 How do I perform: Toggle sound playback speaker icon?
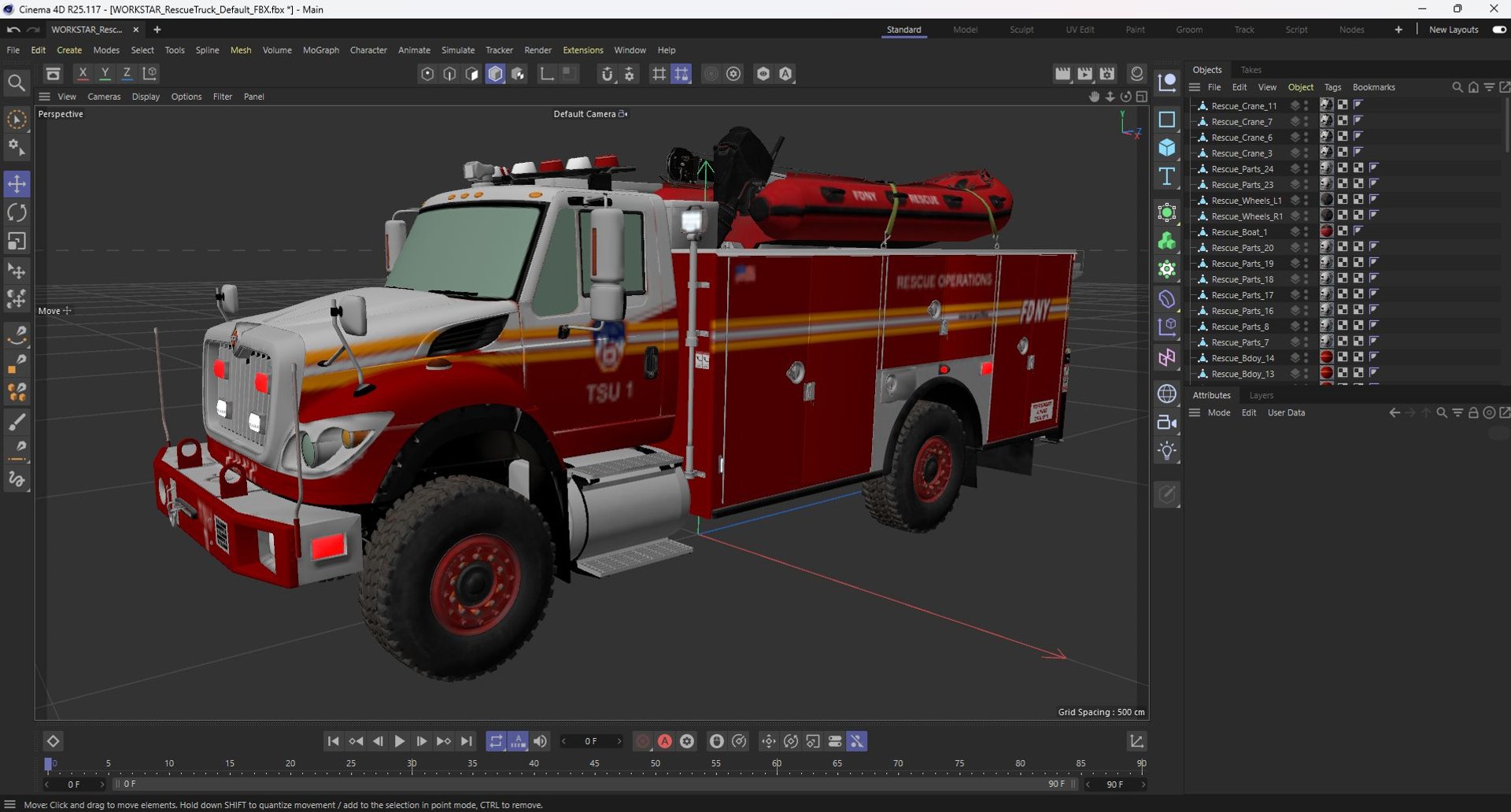[540, 741]
